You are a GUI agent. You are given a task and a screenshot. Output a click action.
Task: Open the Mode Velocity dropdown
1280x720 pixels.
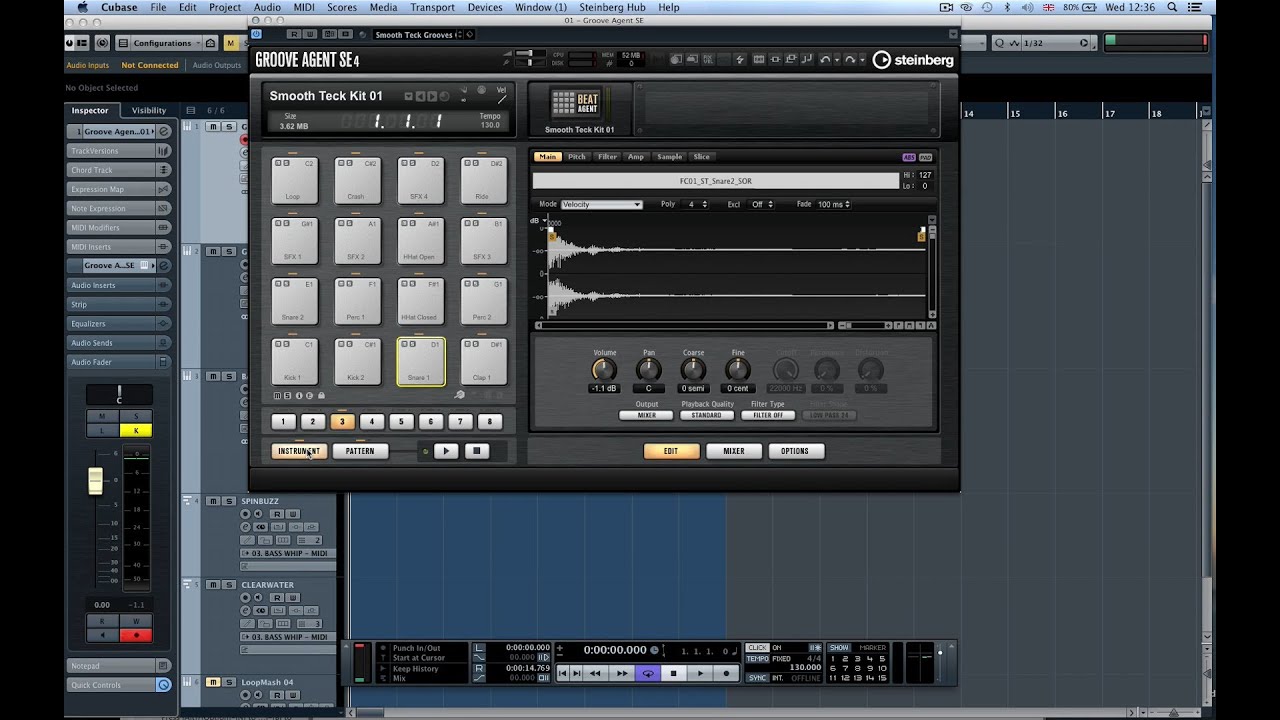click(601, 204)
